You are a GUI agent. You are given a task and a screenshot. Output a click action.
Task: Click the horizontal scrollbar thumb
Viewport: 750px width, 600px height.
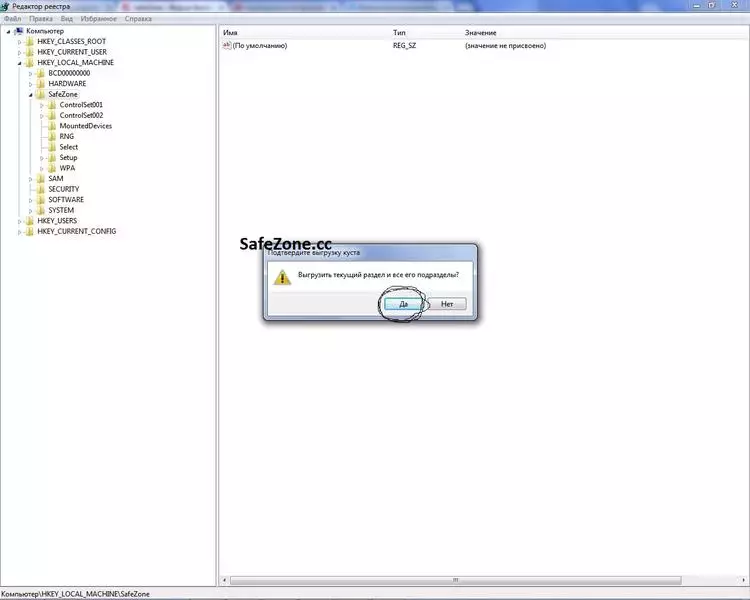(455, 580)
